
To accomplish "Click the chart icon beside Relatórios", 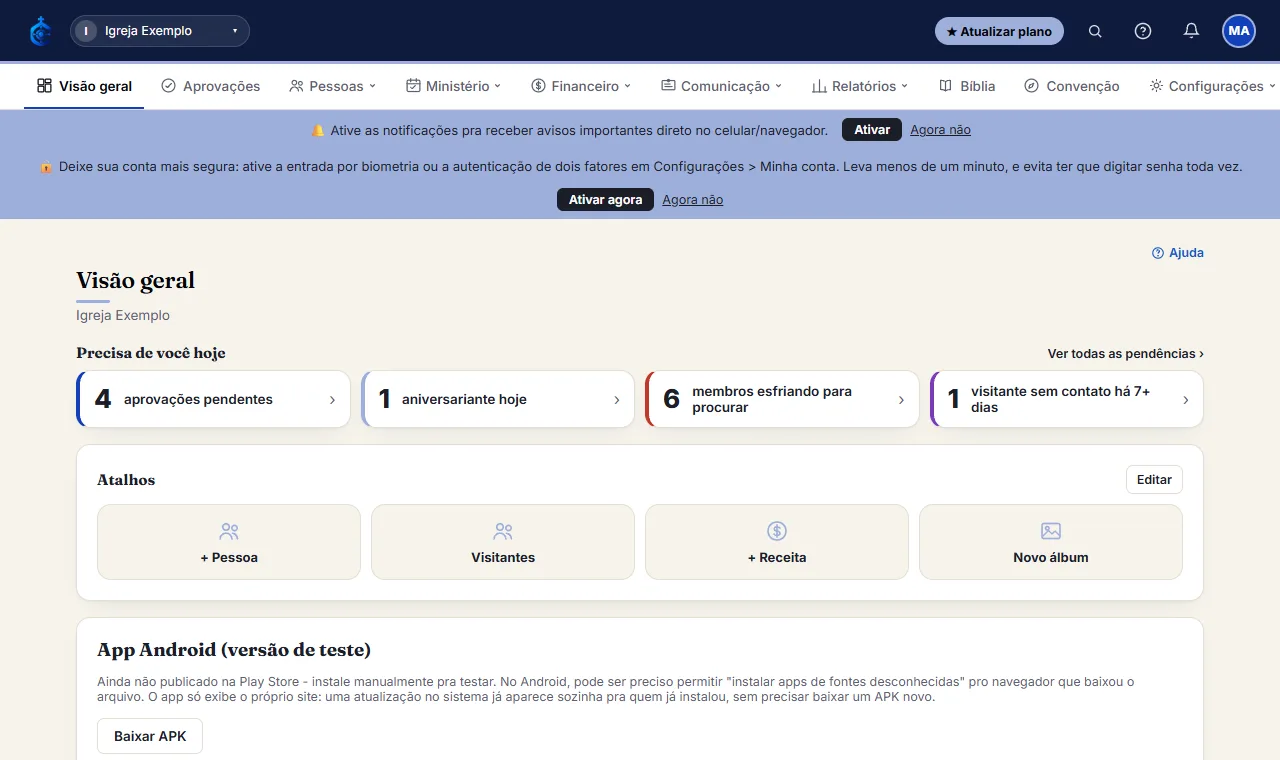I will pyautogui.click(x=819, y=86).
